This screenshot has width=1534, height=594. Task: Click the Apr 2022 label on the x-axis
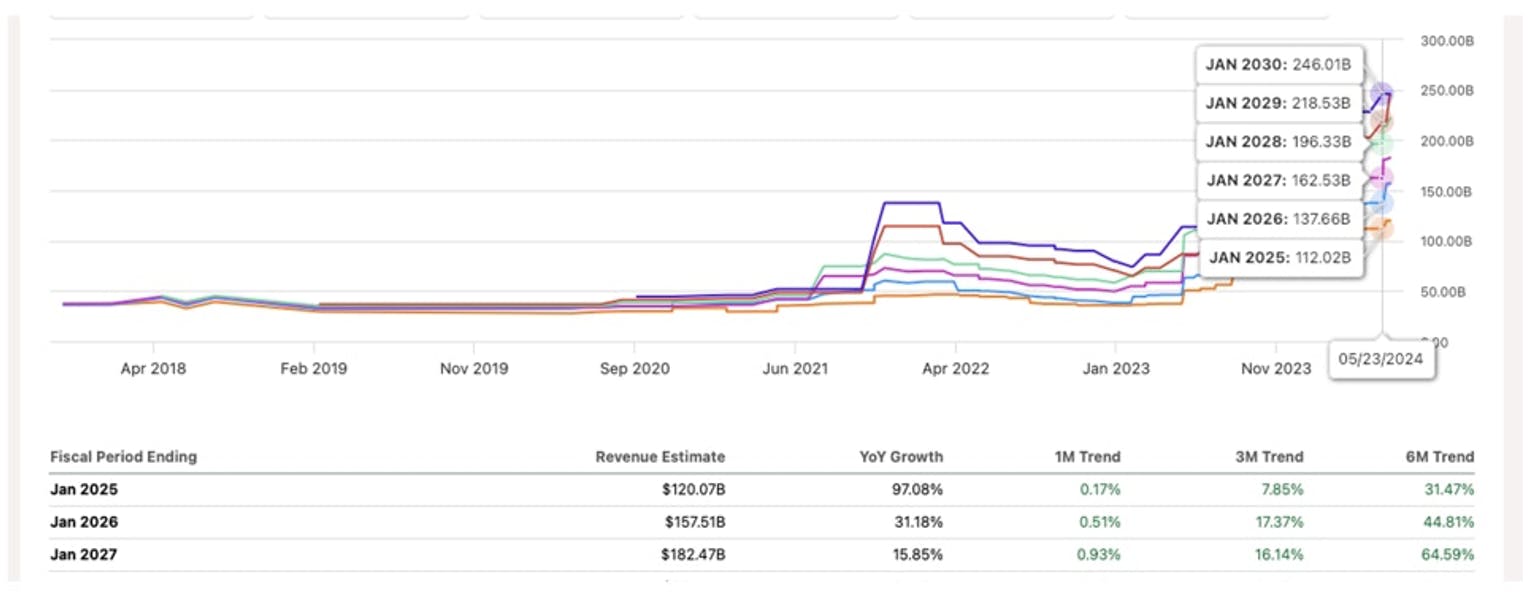click(x=954, y=368)
